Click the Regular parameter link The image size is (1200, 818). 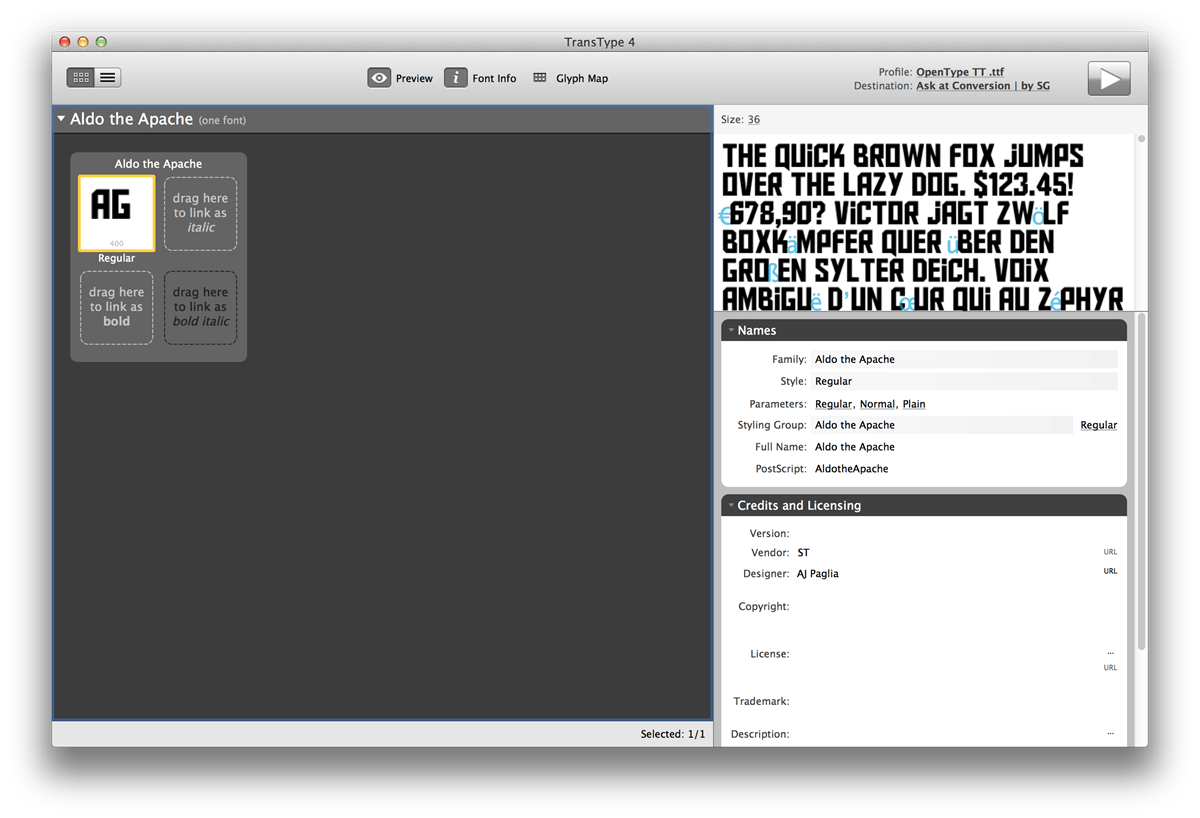click(834, 404)
